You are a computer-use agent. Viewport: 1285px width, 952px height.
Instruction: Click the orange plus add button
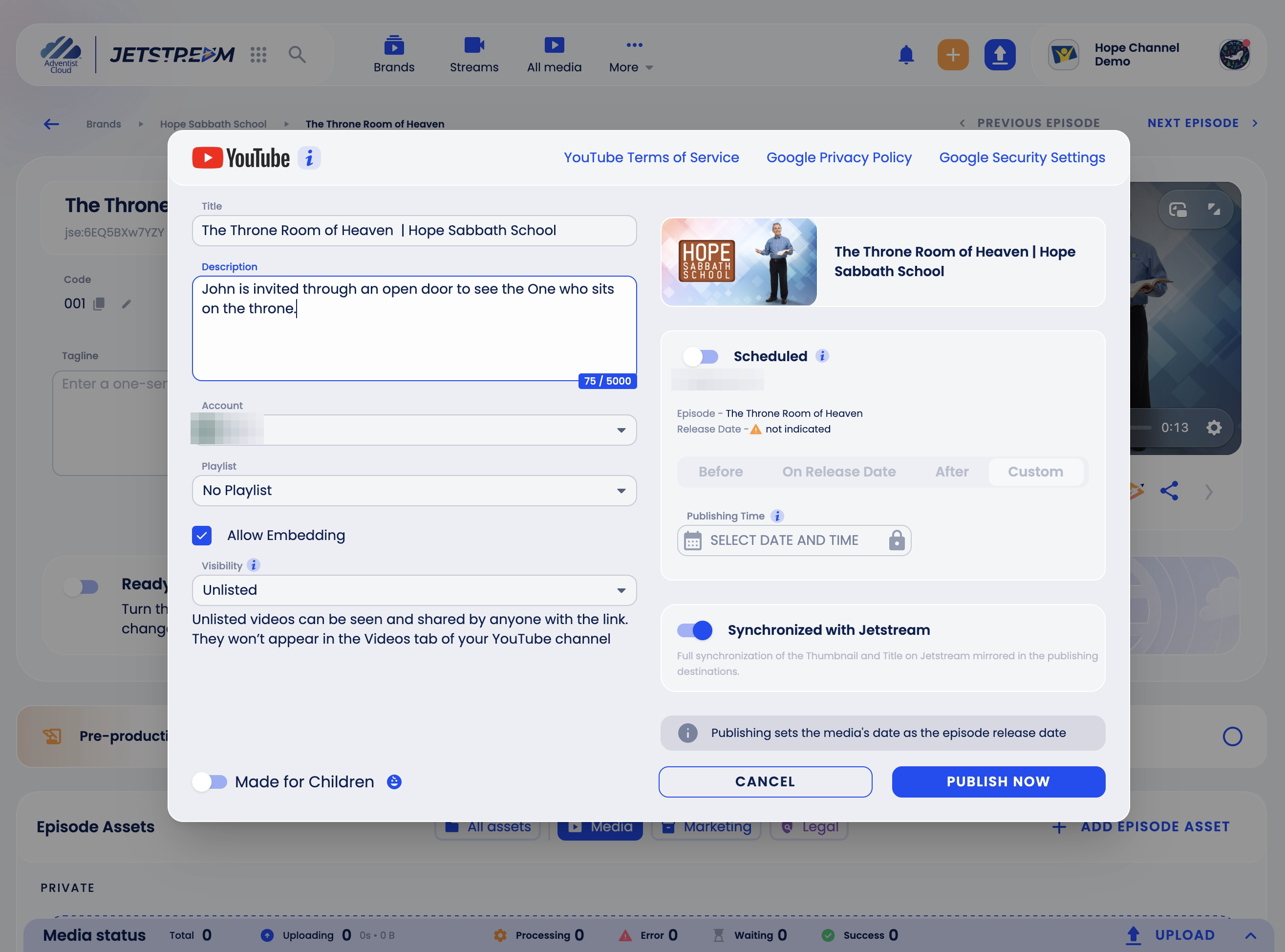point(953,55)
